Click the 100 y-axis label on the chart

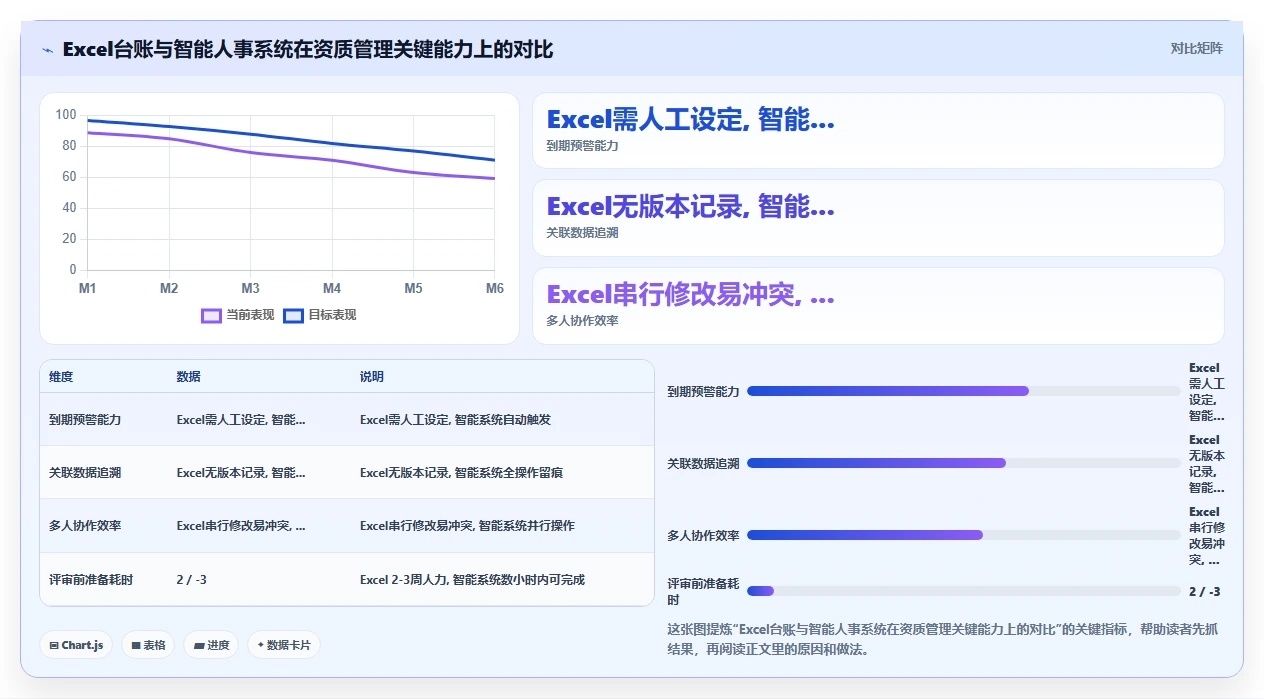tap(66, 115)
